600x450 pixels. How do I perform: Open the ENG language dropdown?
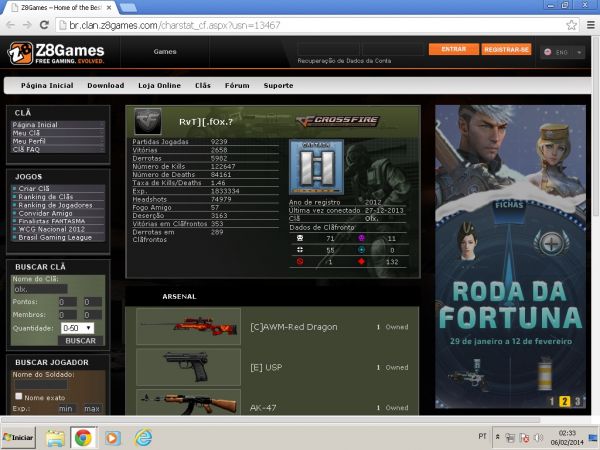[x=562, y=52]
